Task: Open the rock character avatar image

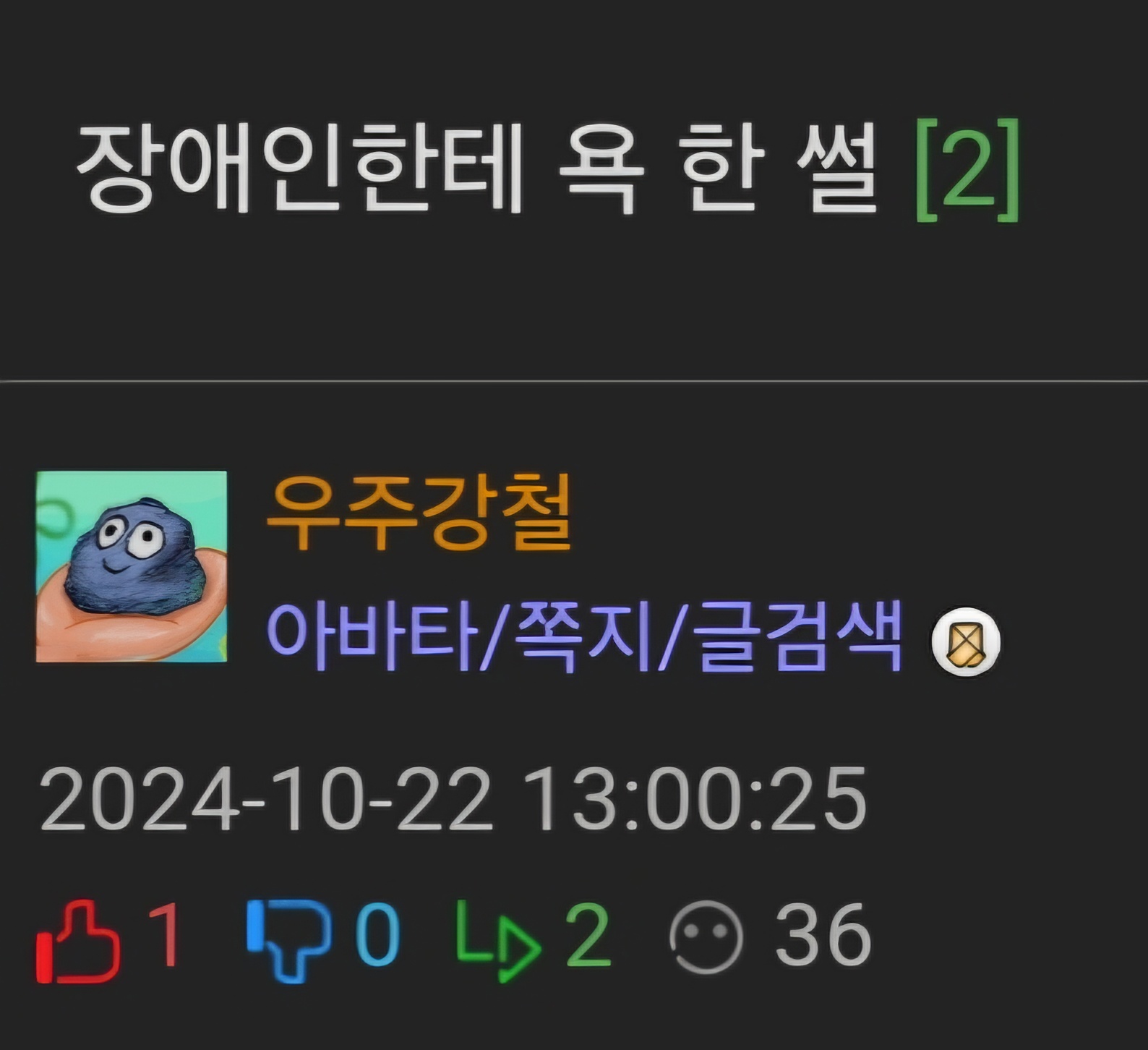Action: [x=132, y=566]
